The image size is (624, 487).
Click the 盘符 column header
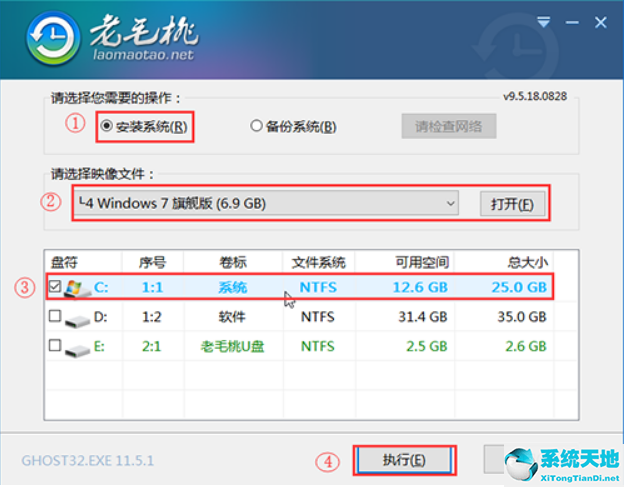[x=64, y=262]
